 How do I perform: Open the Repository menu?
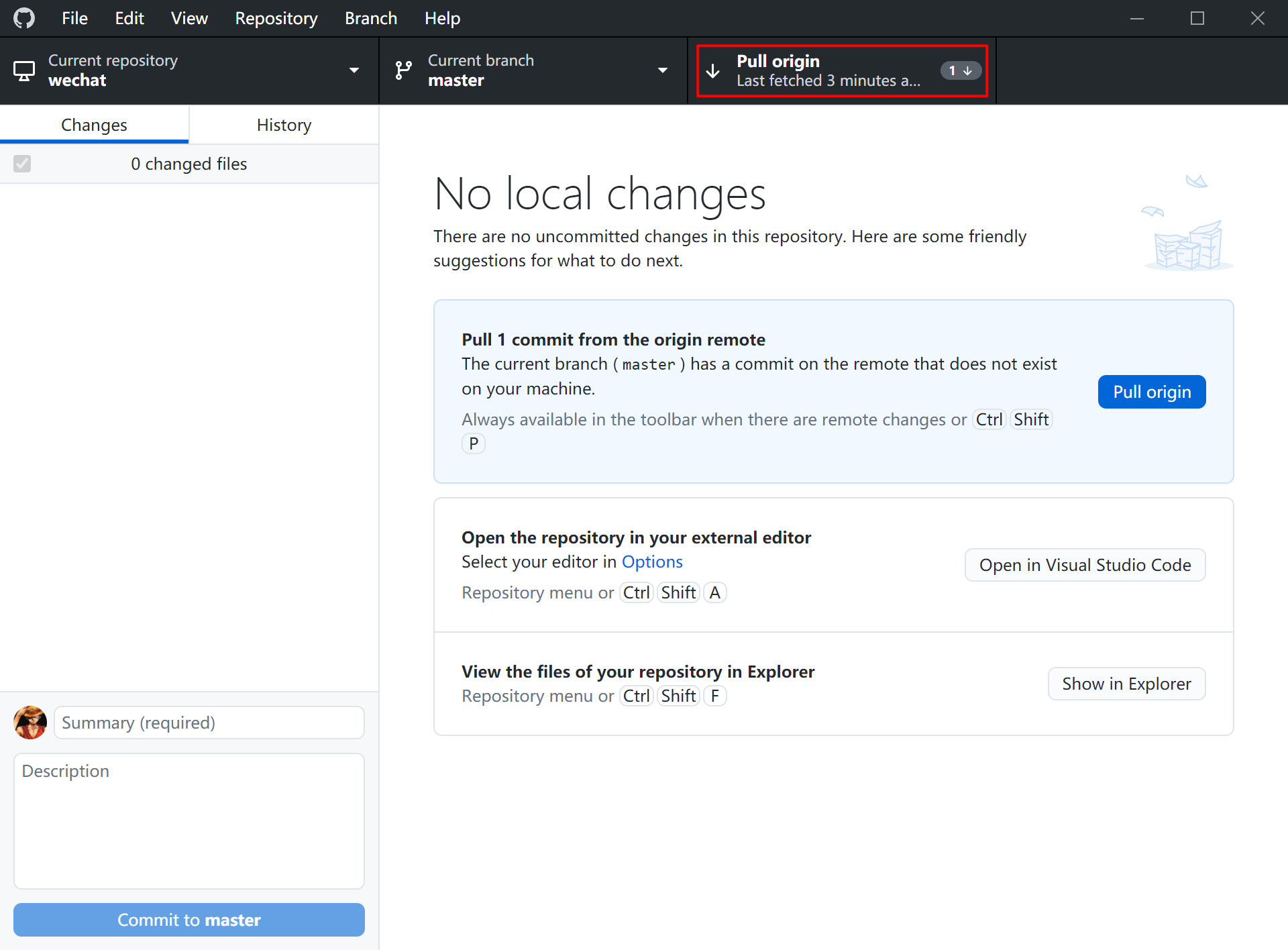coord(276,18)
